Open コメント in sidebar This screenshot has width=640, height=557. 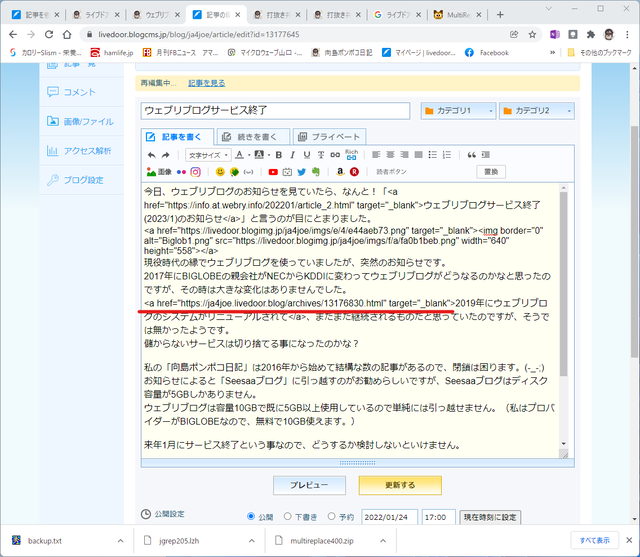tap(82, 92)
